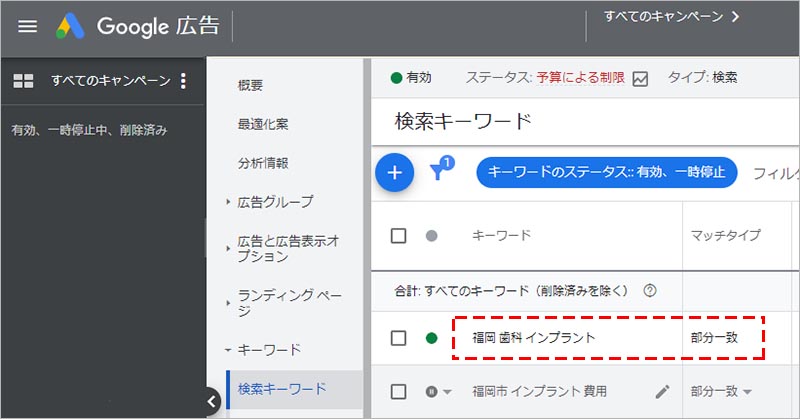Click the keyword status filter chip
Image resolution: width=800 pixels, height=419 pixels.
coord(606,172)
